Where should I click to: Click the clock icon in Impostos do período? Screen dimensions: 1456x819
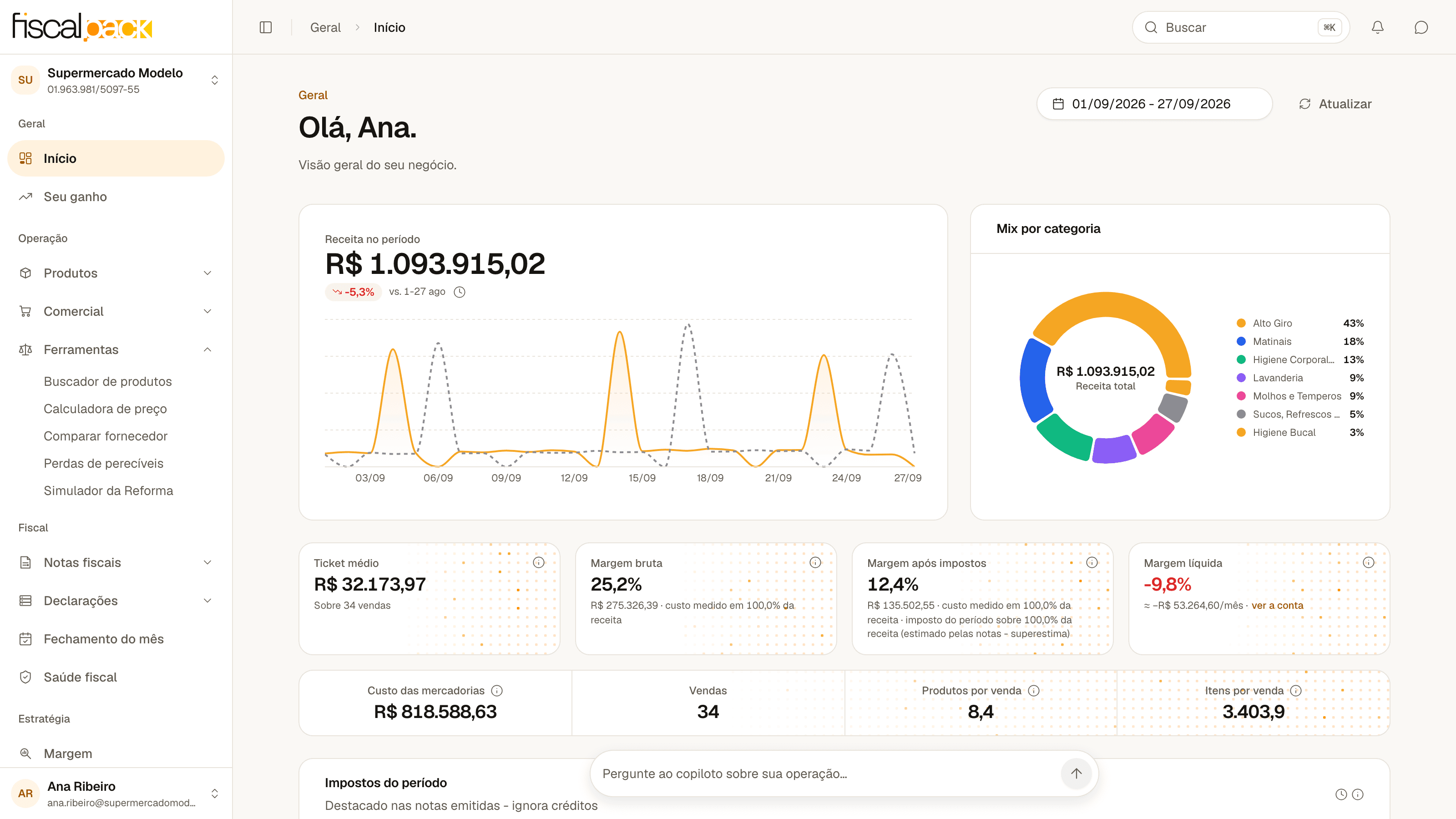(1341, 794)
